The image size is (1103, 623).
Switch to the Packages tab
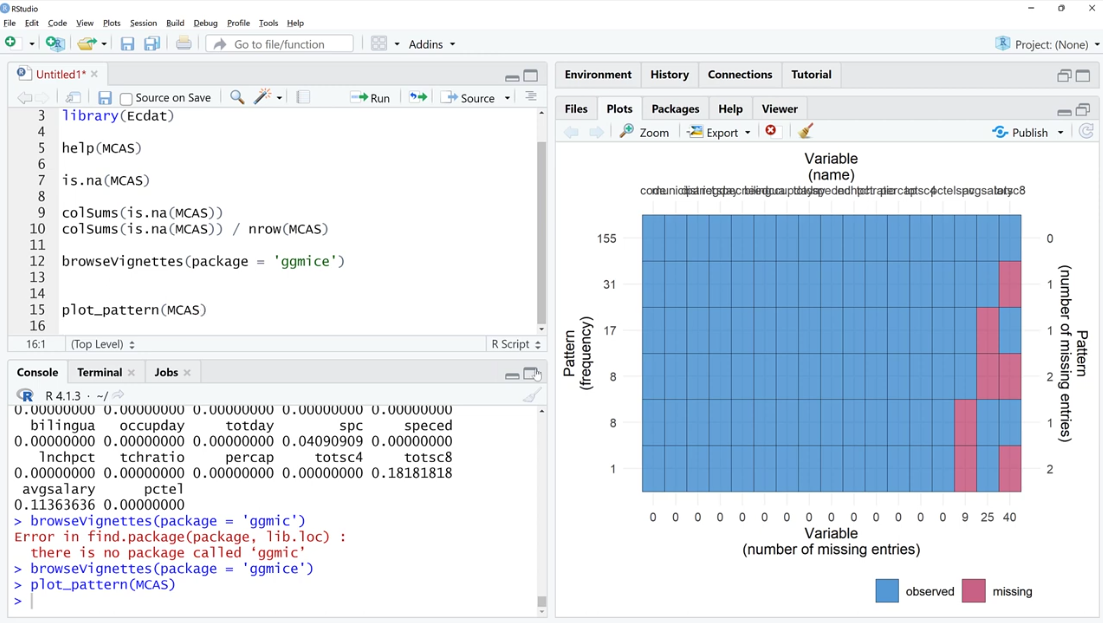(x=675, y=108)
